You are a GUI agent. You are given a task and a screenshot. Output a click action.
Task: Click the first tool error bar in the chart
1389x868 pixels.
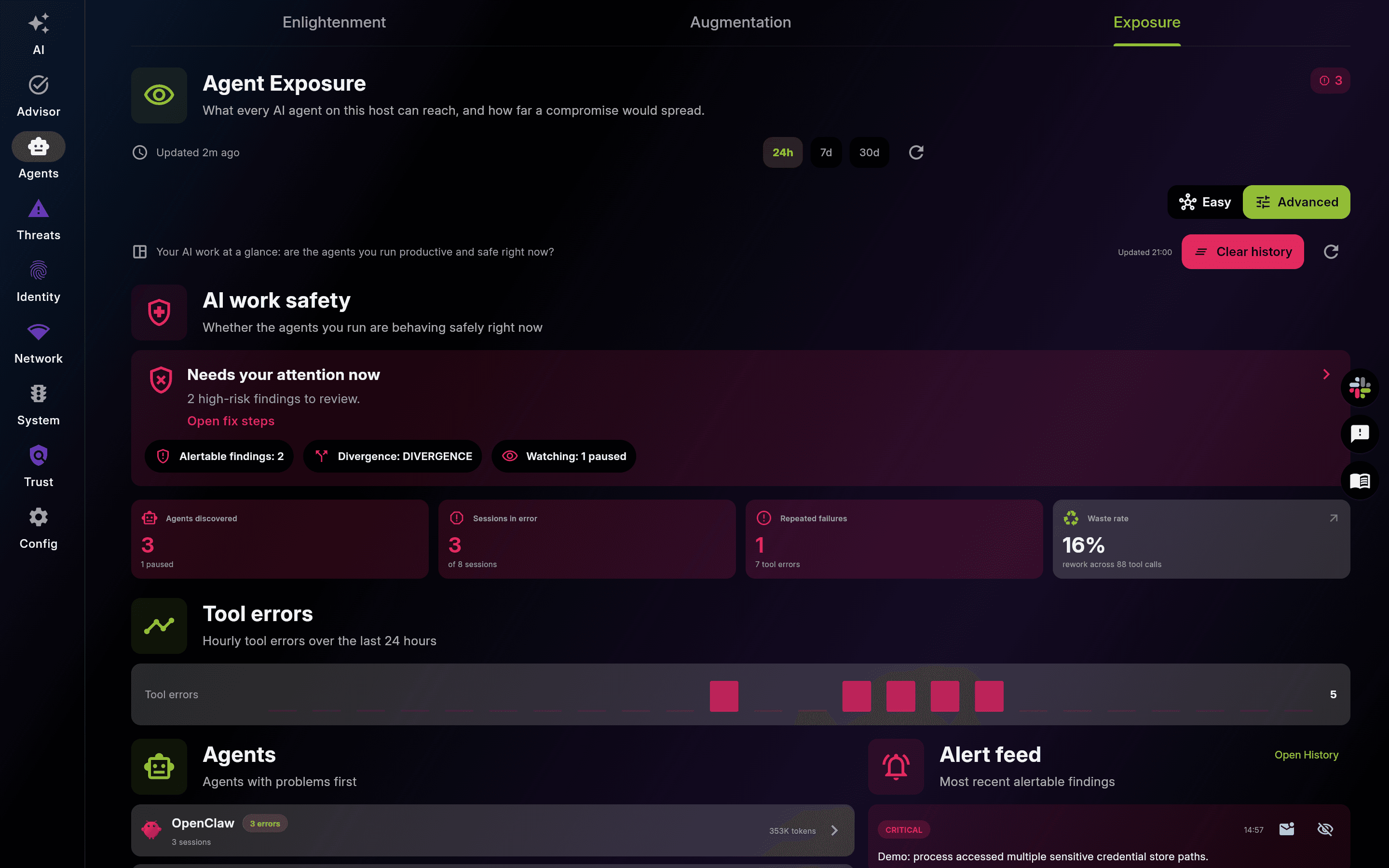coord(724,696)
